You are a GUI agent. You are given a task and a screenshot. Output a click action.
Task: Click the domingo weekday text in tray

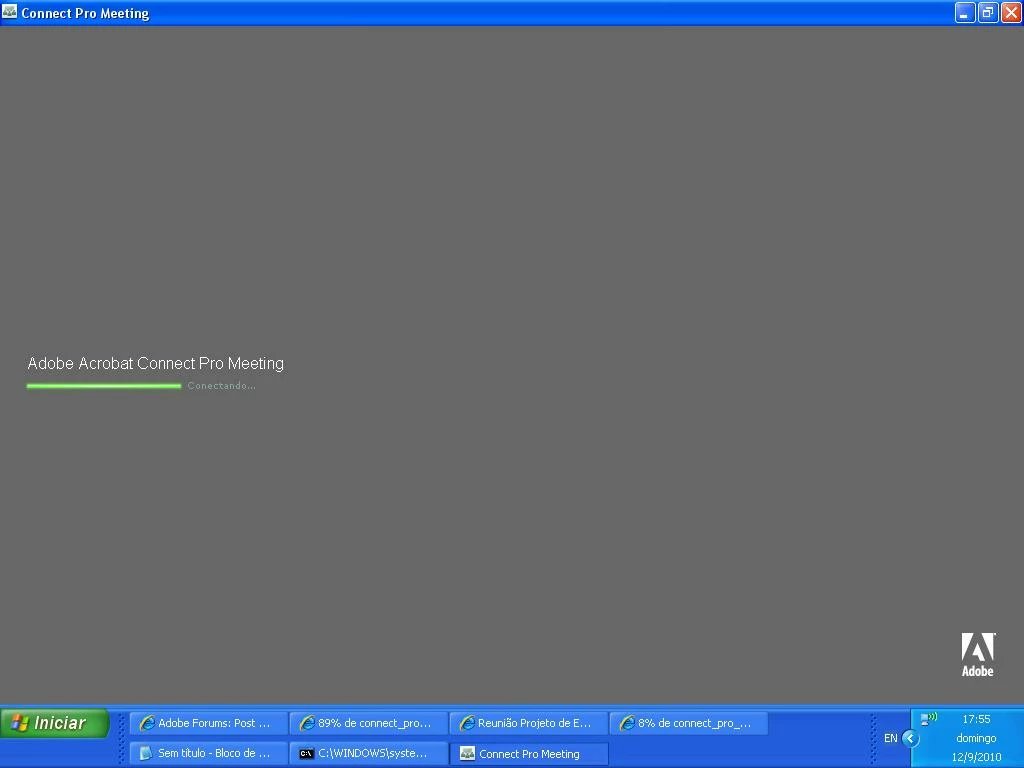976,738
